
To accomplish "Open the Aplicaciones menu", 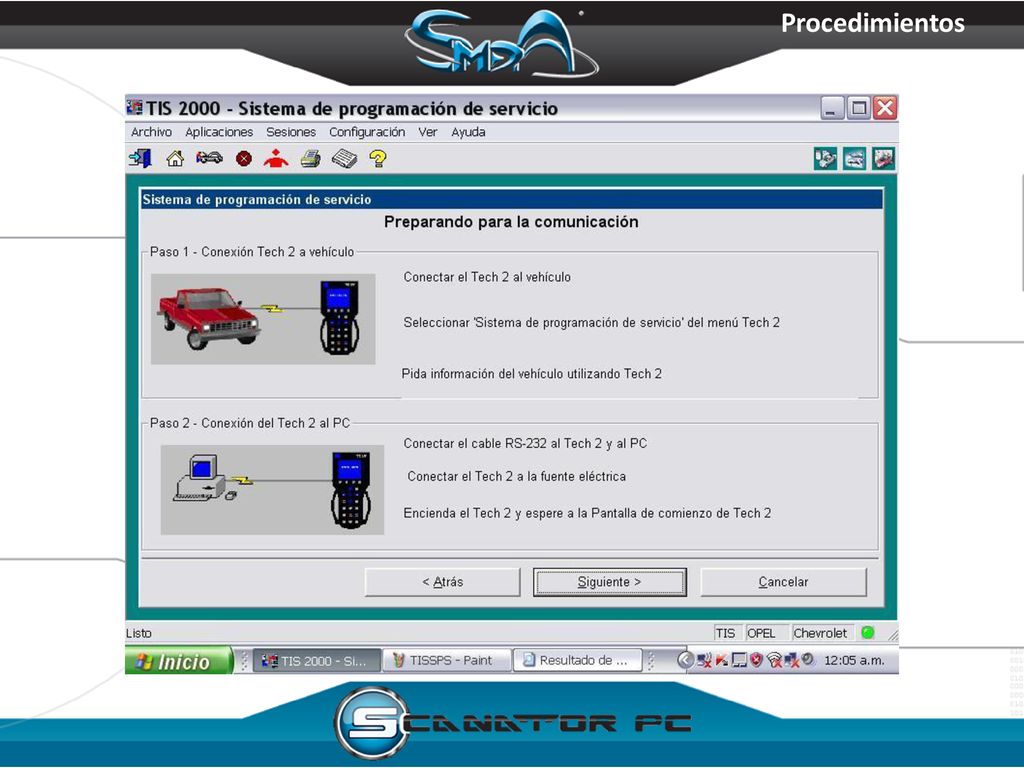I will click(219, 132).
